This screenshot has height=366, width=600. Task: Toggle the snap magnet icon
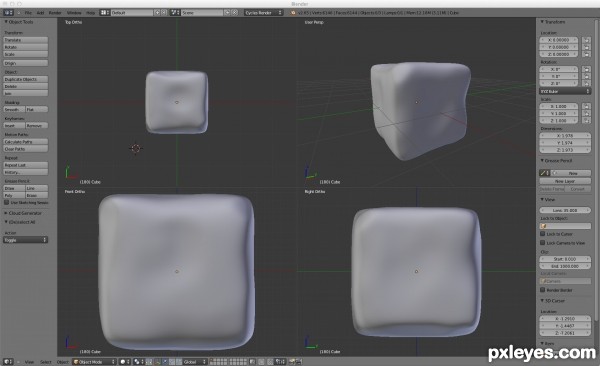click(270, 361)
